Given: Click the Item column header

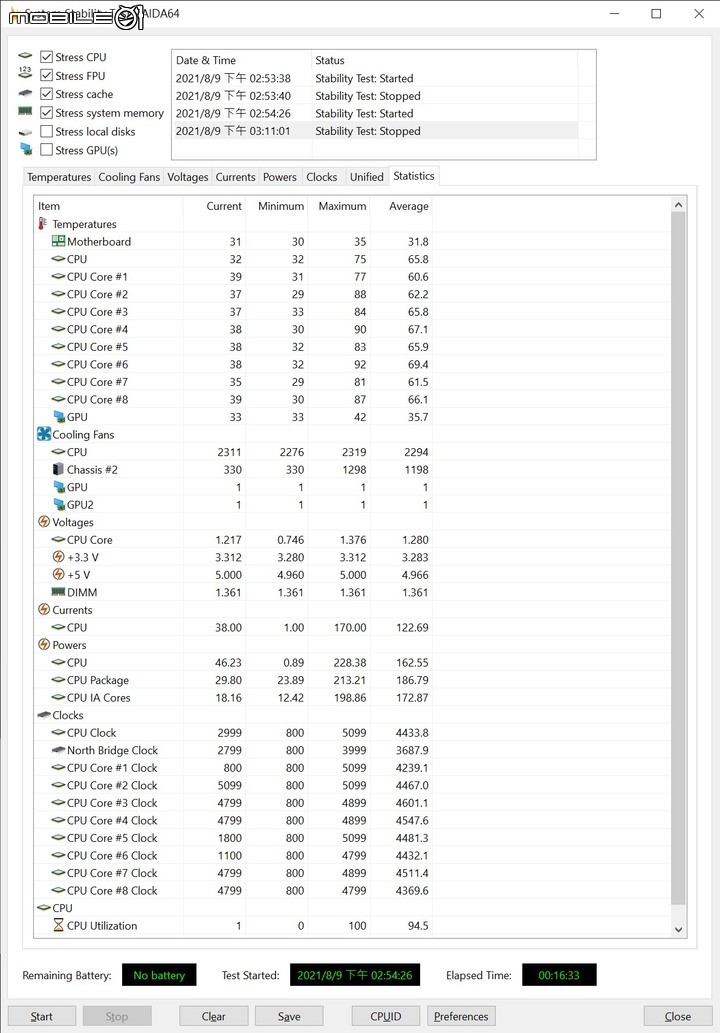Looking at the screenshot, I should point(109,206).
